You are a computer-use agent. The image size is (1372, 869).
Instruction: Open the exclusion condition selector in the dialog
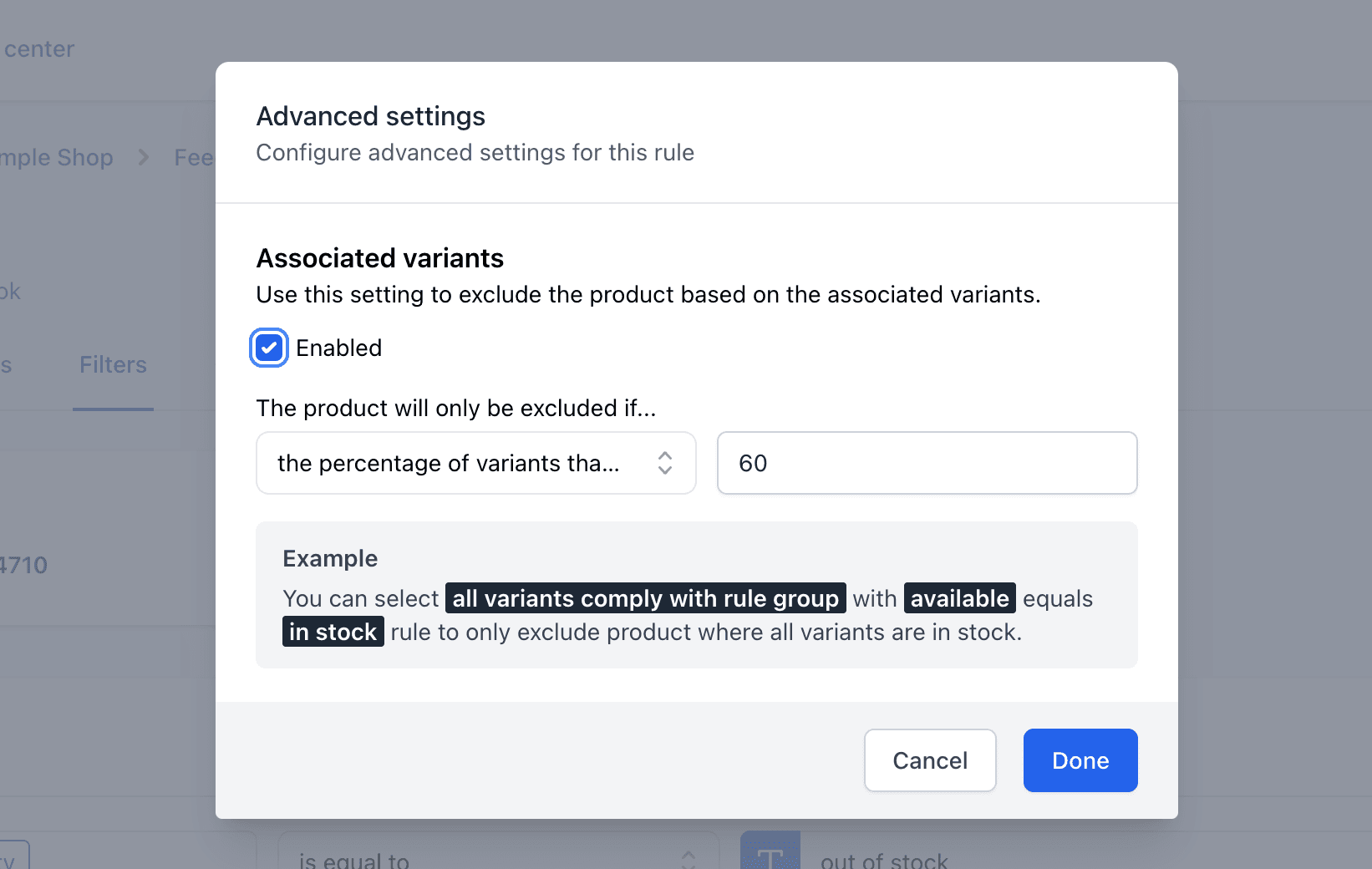(x=475, y=463)
